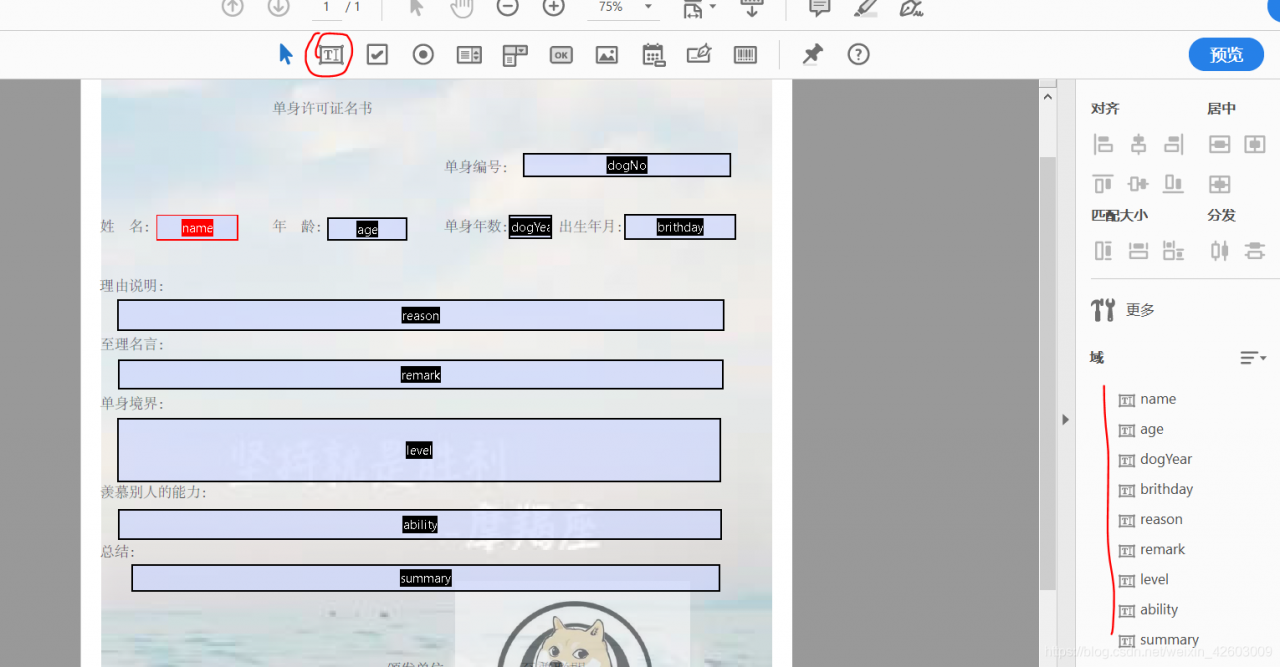Open the field list sort options
1280x667 pixels.
pos(1252,357)
